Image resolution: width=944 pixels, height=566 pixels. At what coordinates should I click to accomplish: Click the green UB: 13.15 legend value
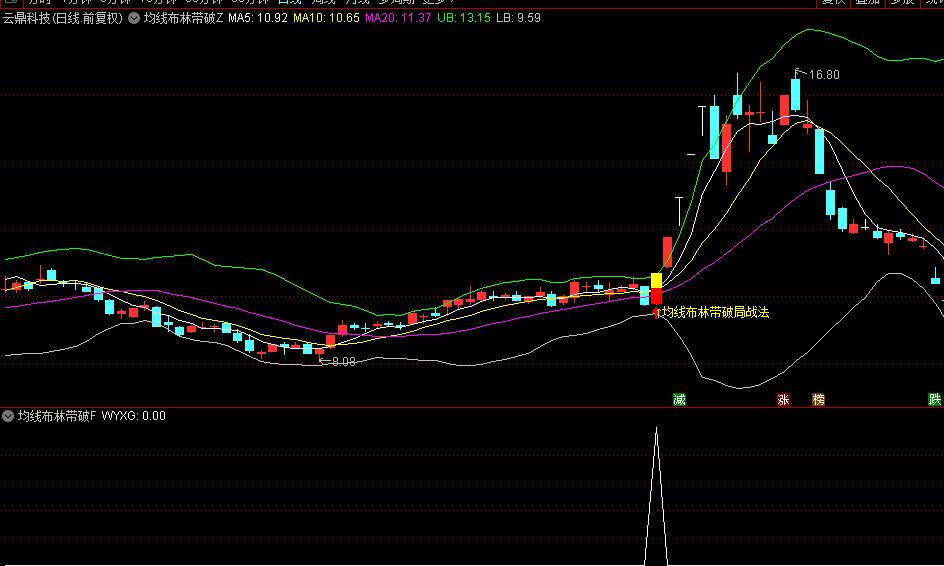pos(464,18)
